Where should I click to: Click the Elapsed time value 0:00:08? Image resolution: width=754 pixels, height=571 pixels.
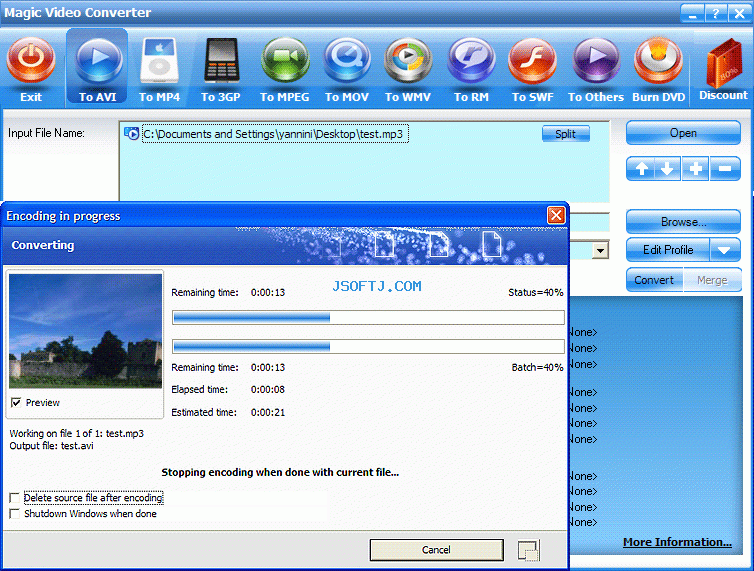point(268,390)
